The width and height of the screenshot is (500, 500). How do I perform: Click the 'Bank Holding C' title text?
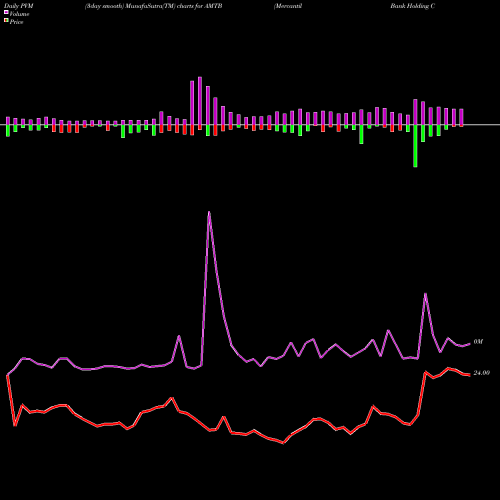(x=413, y=6)
